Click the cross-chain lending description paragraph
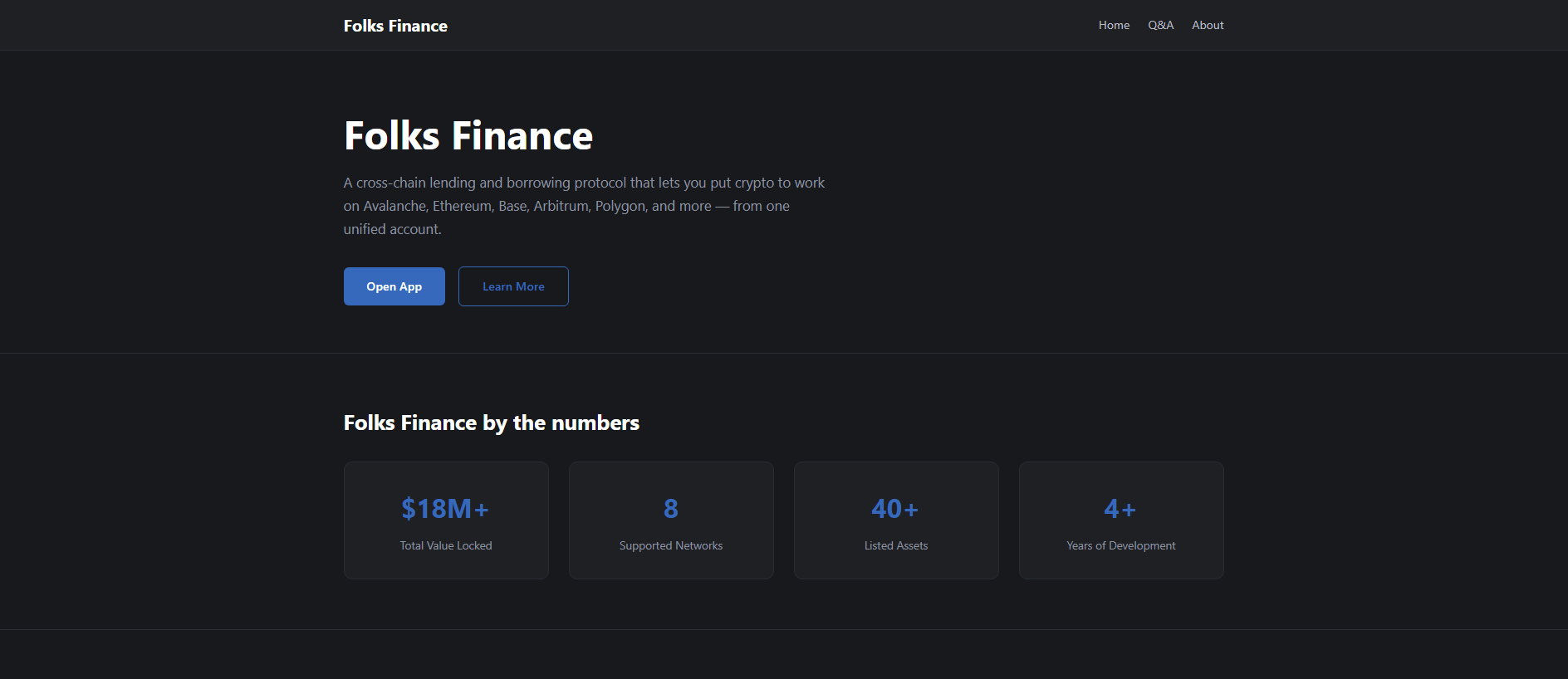This screenshot has width=1568, height=679. (x=585, y=206)
